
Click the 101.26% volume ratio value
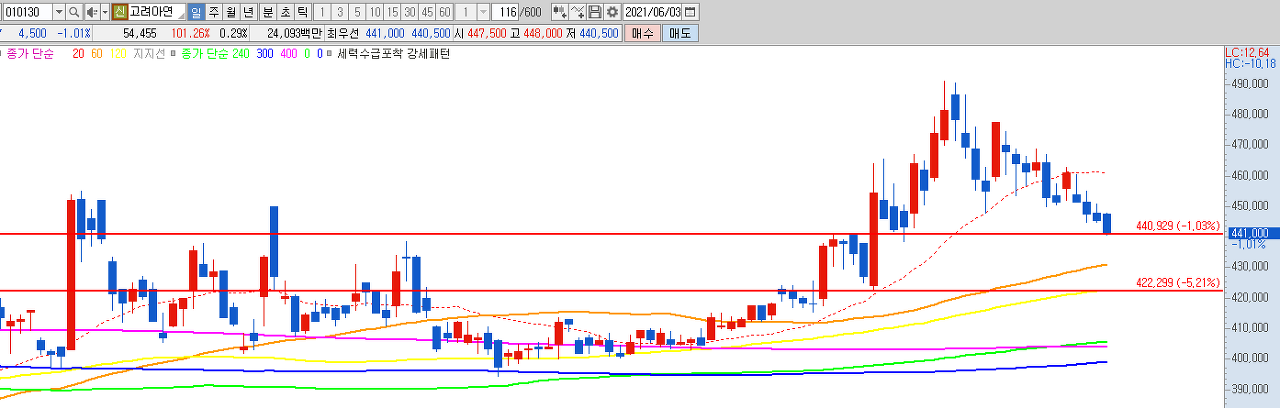(191, 33)
